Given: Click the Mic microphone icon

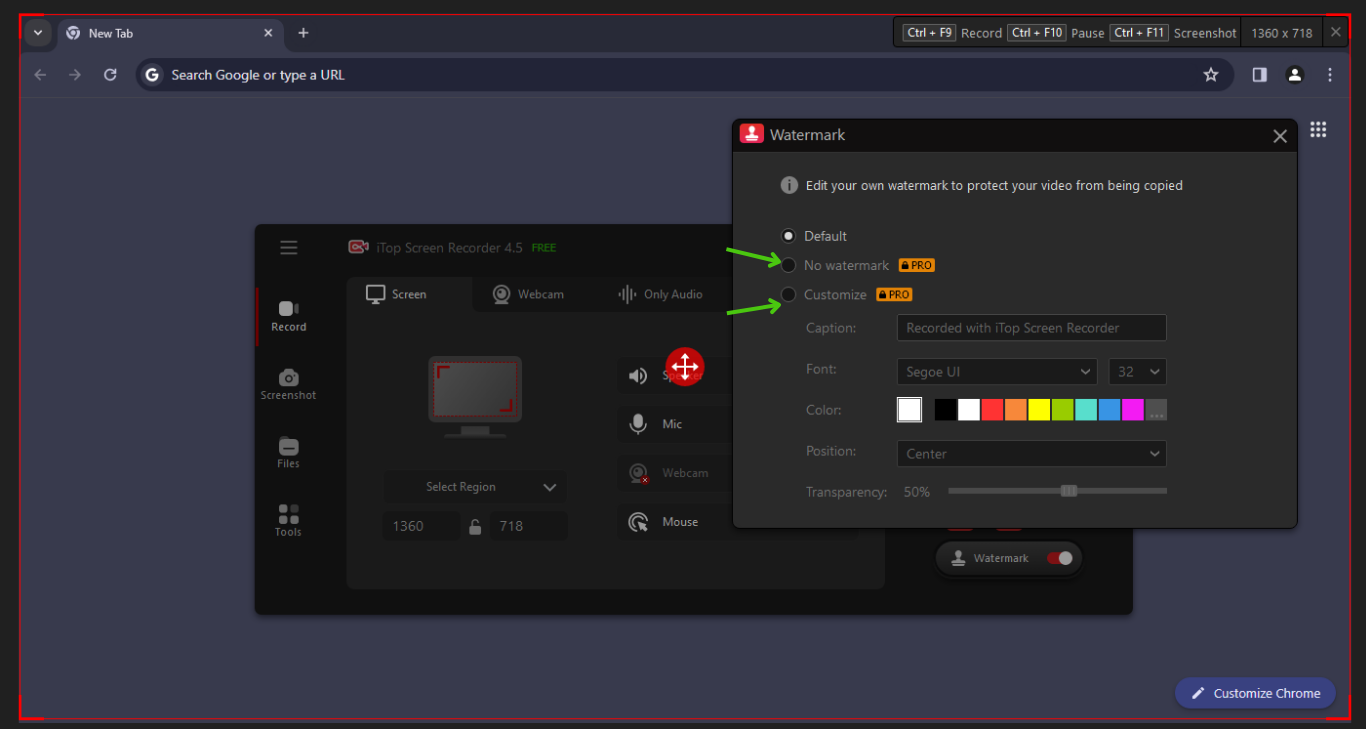Looking at the screenshot, I should 638,424.
